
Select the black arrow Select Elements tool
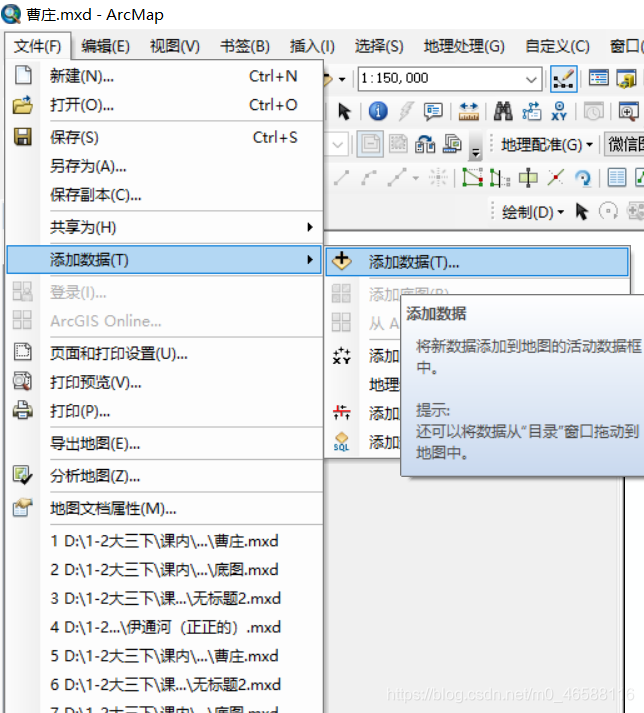pyautogui.click(x=344, y=111)
